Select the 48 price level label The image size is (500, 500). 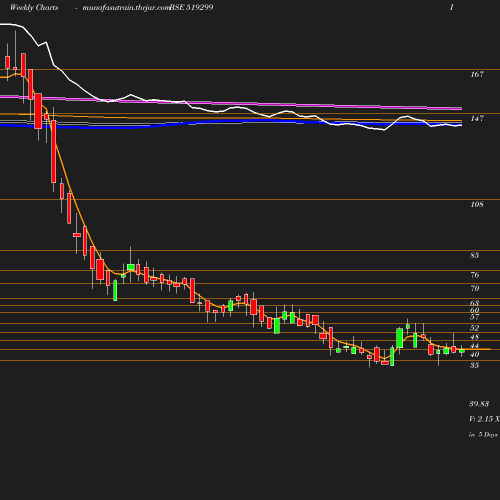pos(474,337)
